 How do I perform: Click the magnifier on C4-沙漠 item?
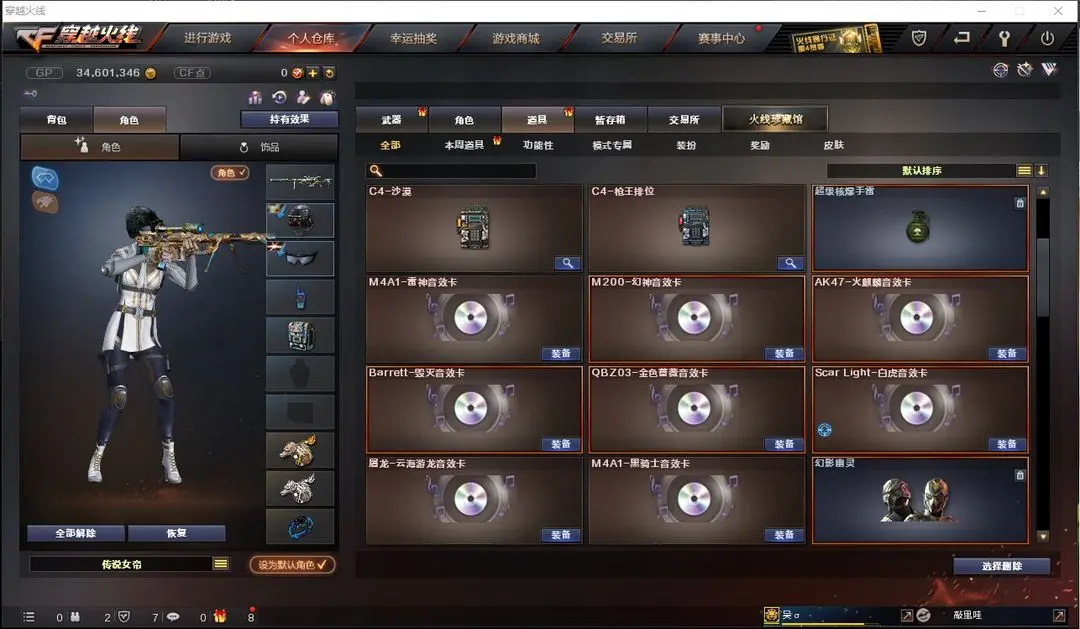pos(568,263)
